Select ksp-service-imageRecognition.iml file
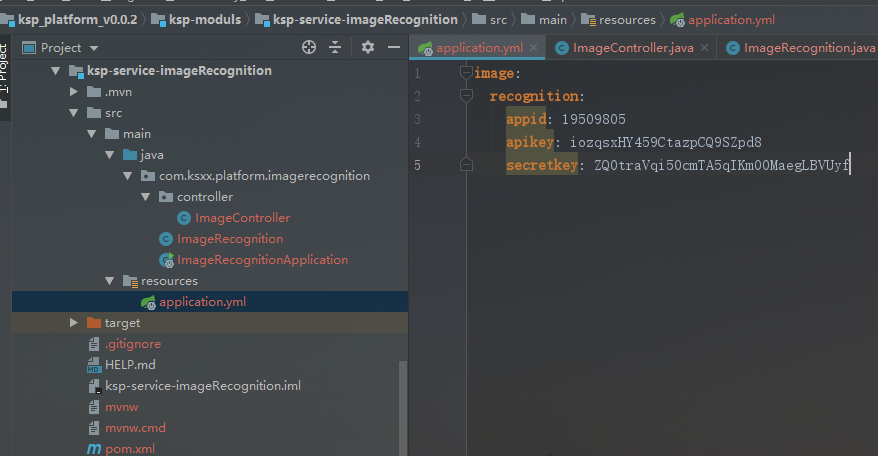Image resolution: width=878 pixels, height=456 pixels. 203,386
